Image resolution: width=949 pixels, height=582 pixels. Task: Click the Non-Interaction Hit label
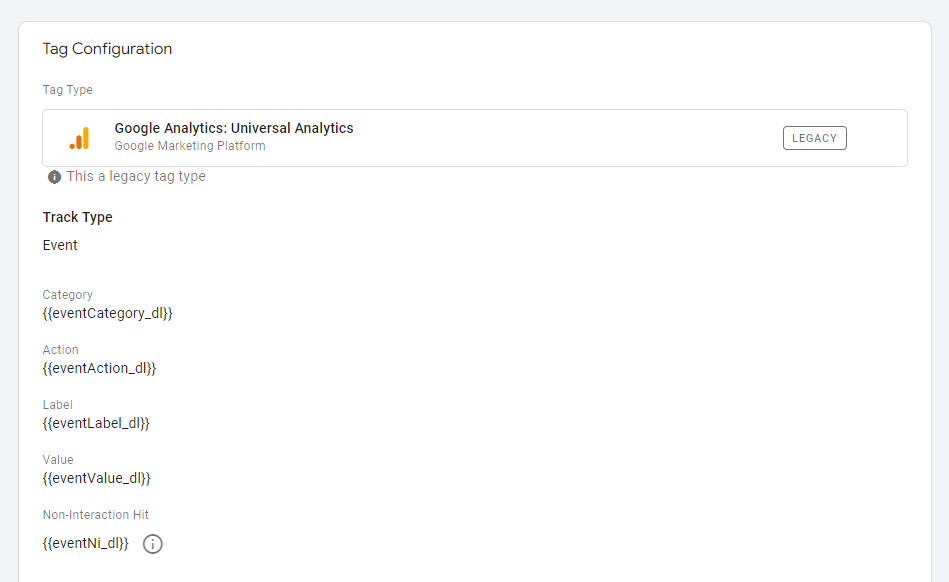[x=95, y=514]
